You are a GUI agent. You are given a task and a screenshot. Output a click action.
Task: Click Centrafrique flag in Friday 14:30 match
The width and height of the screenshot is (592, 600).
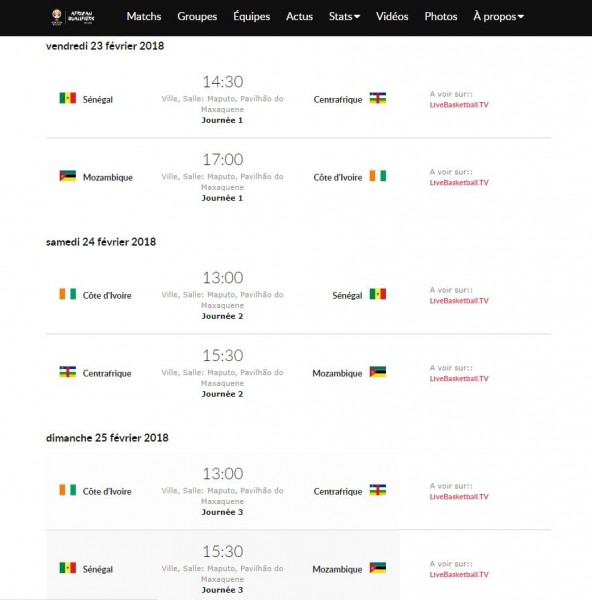(x=378, y=98)
